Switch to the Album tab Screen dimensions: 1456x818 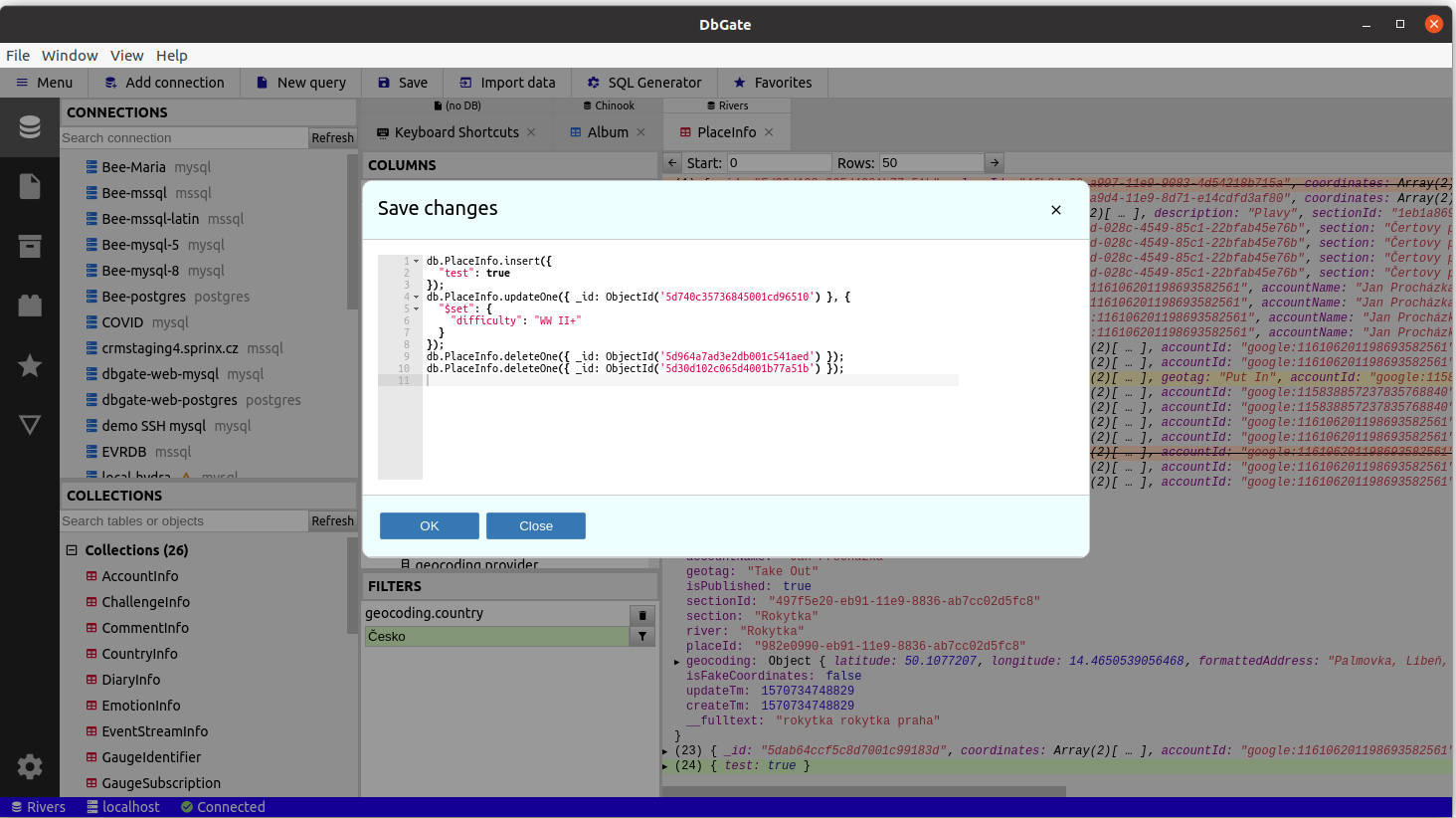[x=608, y=132]
